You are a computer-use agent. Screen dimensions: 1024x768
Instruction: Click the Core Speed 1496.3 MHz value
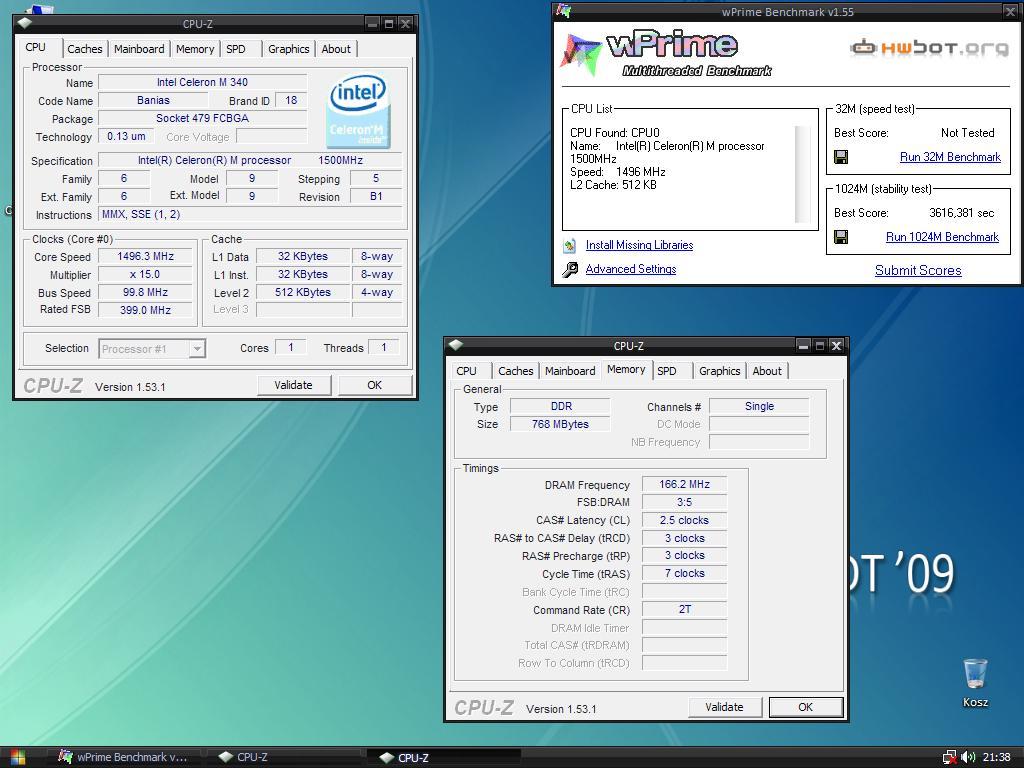tap(146, 257)
